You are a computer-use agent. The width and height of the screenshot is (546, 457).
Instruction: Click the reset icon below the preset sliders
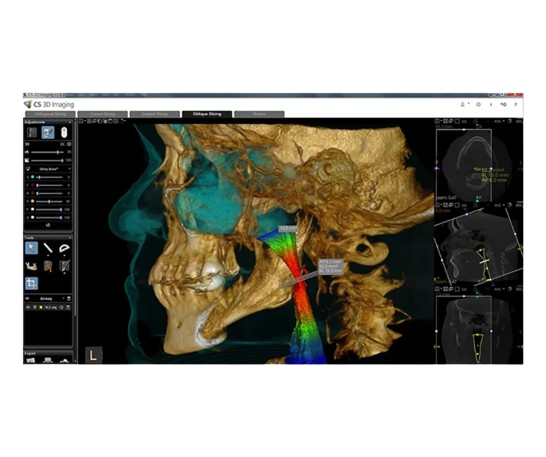48,225
